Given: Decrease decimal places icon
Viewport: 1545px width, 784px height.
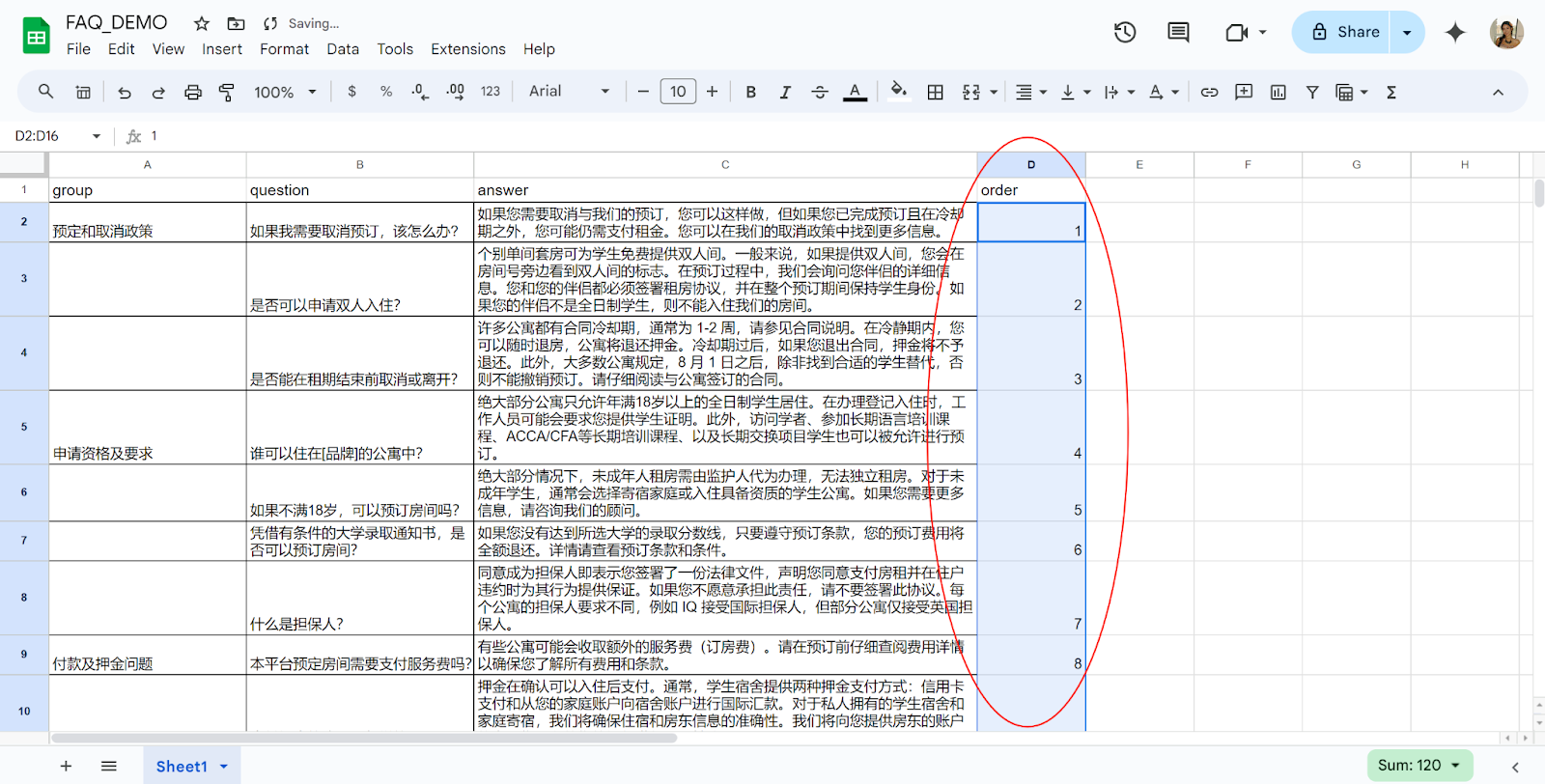Looking at the screenshot, I should 420,92.
